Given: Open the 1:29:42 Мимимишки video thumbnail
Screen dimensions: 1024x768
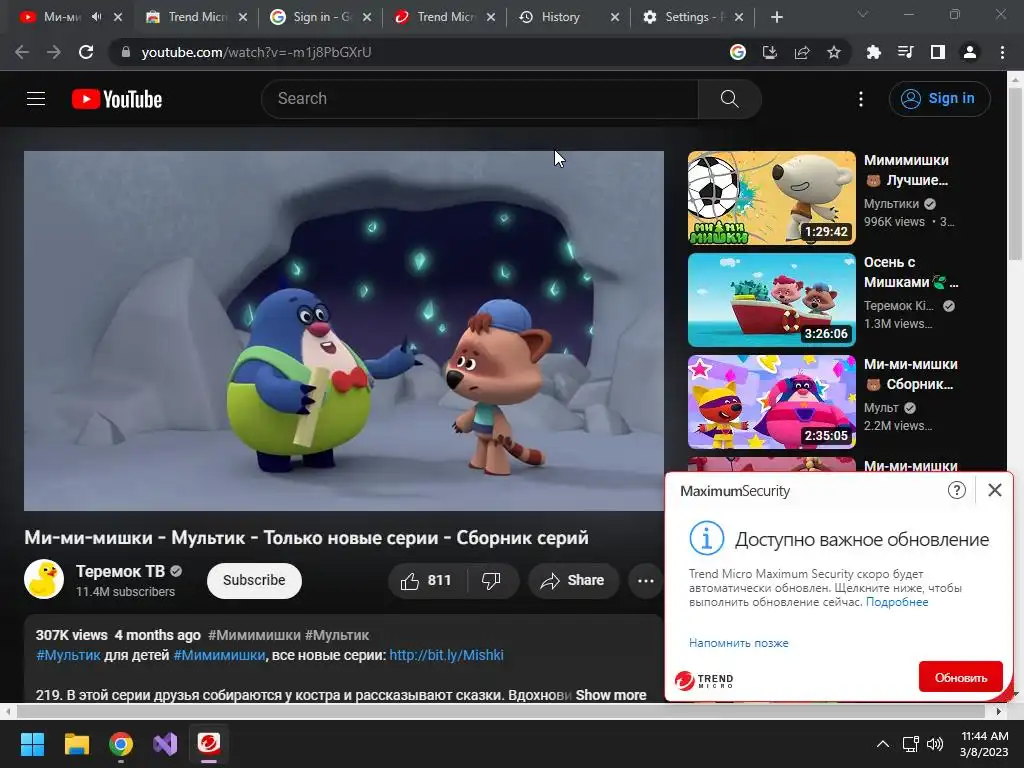Looking at the screenshot, I should coord(771,198).
